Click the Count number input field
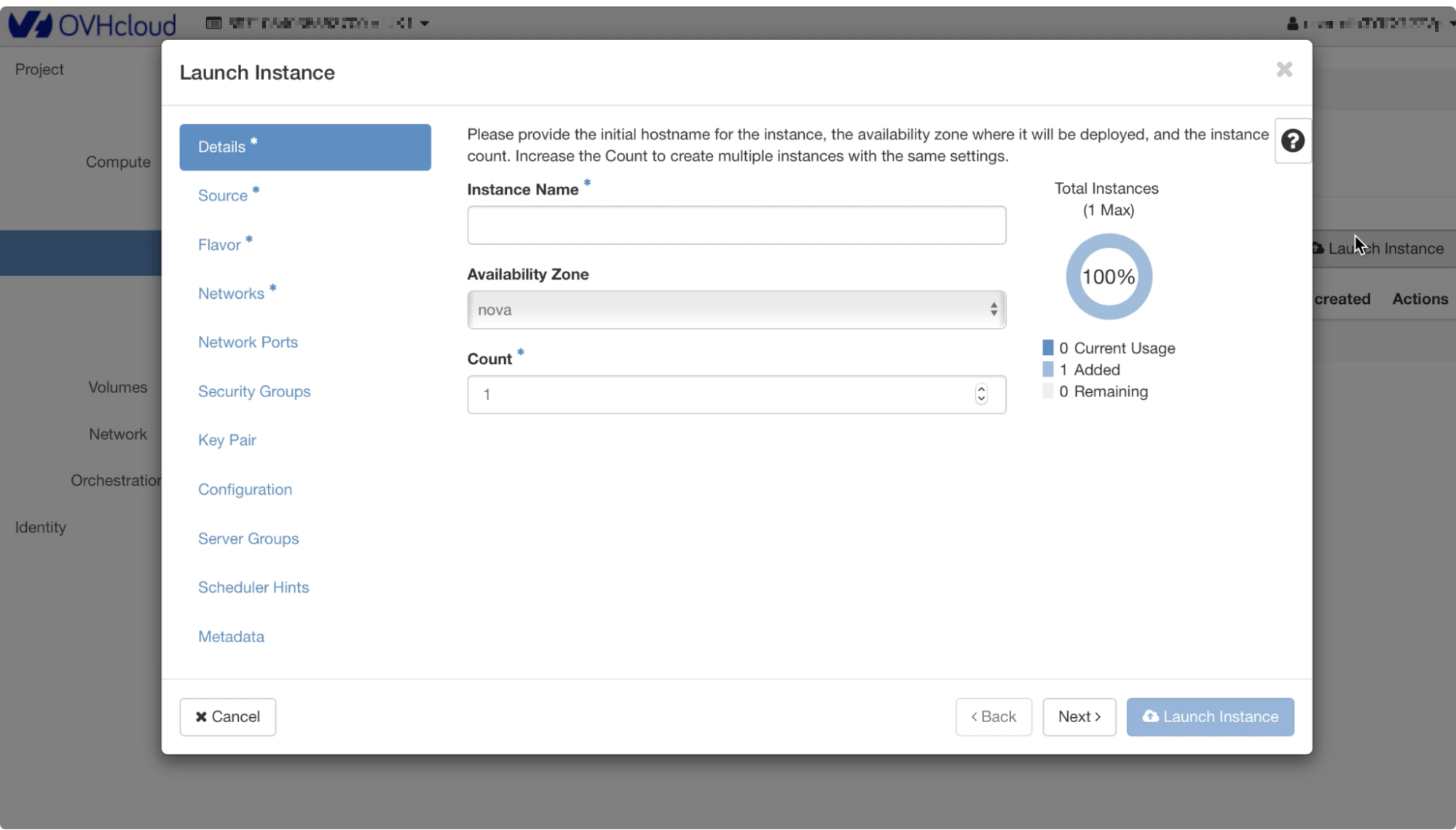Screen dimensions: 1456x830 721,394
